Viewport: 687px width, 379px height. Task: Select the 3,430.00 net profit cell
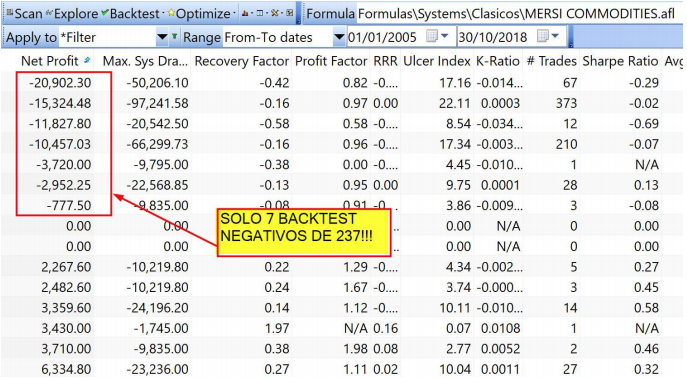(x=66, y=328)
